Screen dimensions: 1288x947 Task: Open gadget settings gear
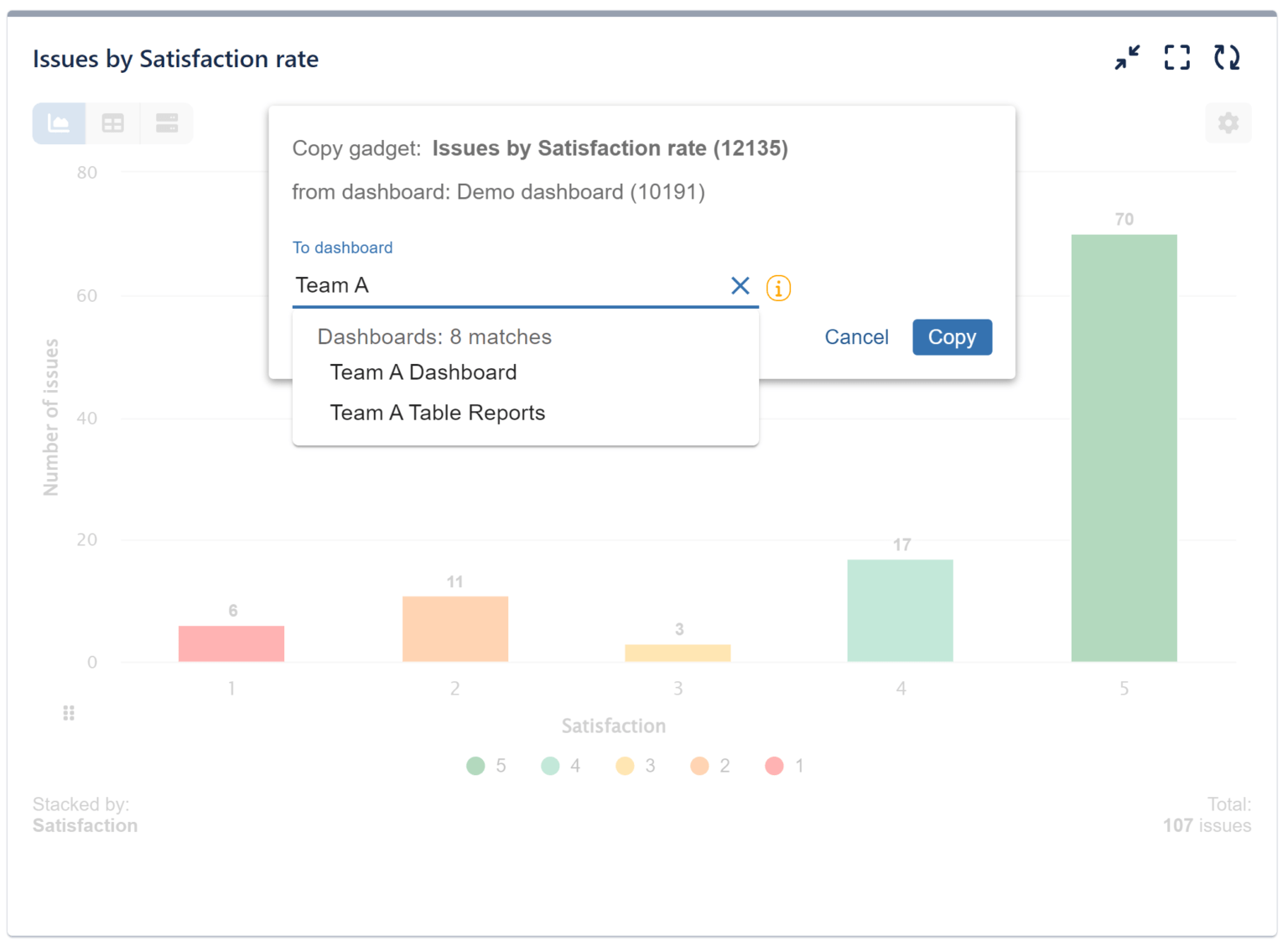1228,123
